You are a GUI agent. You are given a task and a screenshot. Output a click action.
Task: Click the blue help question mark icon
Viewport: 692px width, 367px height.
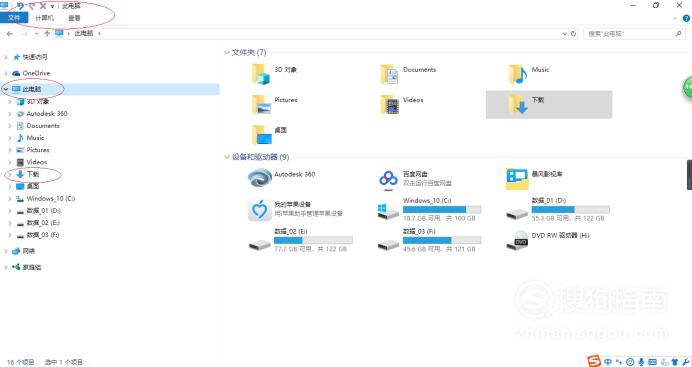click(686, 18)
